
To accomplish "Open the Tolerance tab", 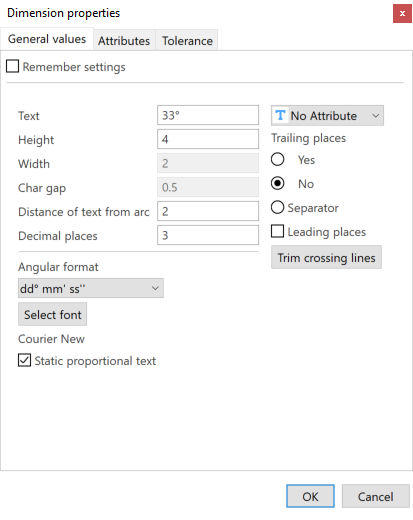I will pyautogui.click(x=187, y=41).
